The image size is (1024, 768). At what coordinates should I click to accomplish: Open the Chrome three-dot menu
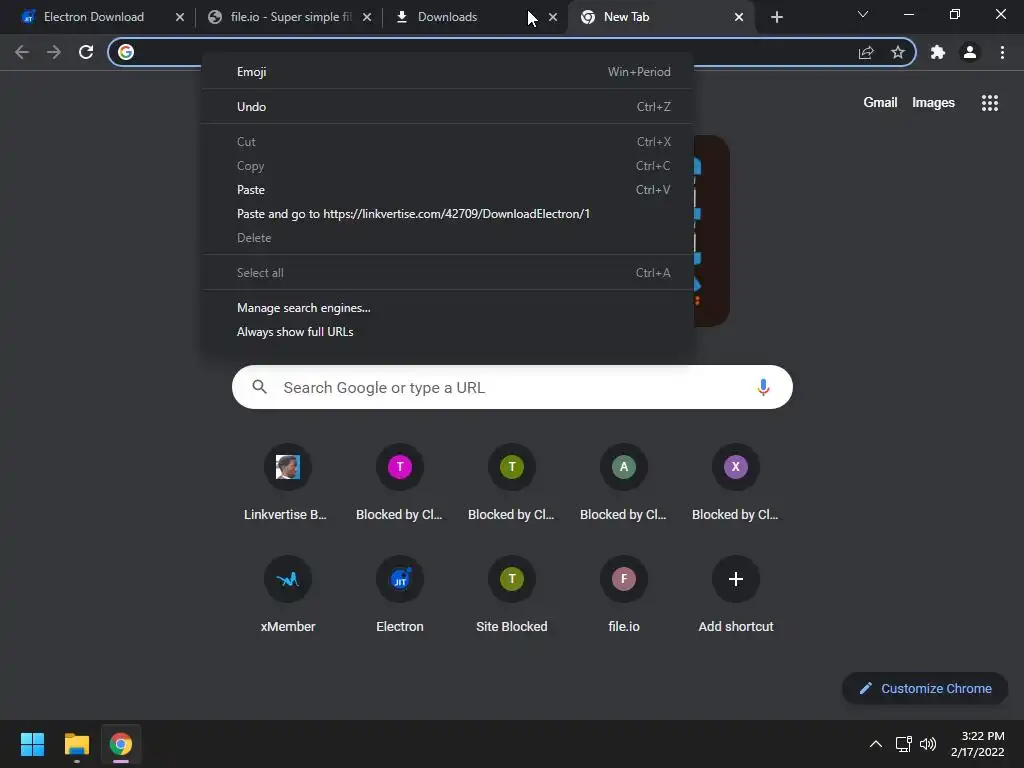pyautogui.click(x=1002, y=52)
